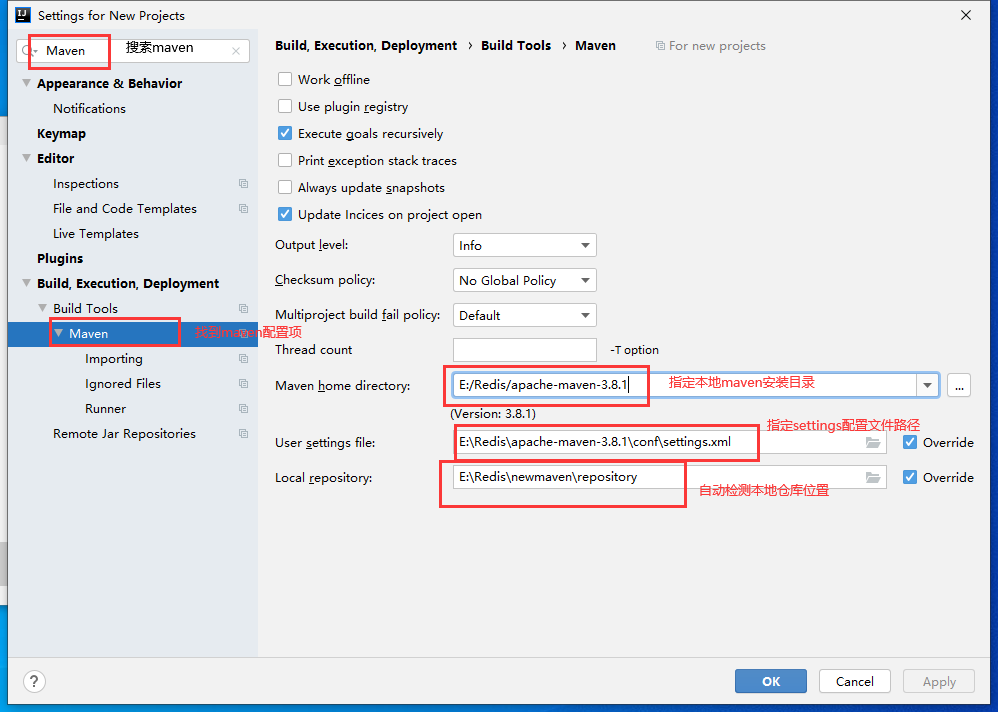Open Multiproject build fail policy dropdown
Screen dimensions: 998x712
coord(524,315)
